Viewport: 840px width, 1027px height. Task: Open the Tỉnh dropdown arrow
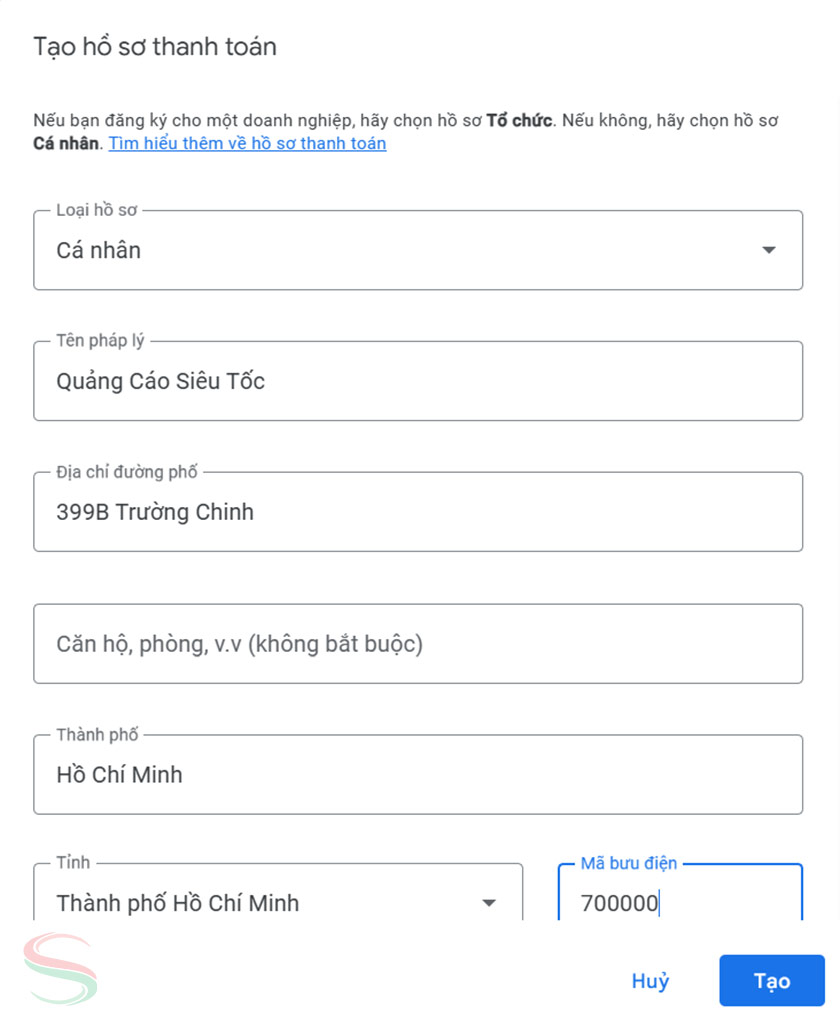(x=488, y=903)
